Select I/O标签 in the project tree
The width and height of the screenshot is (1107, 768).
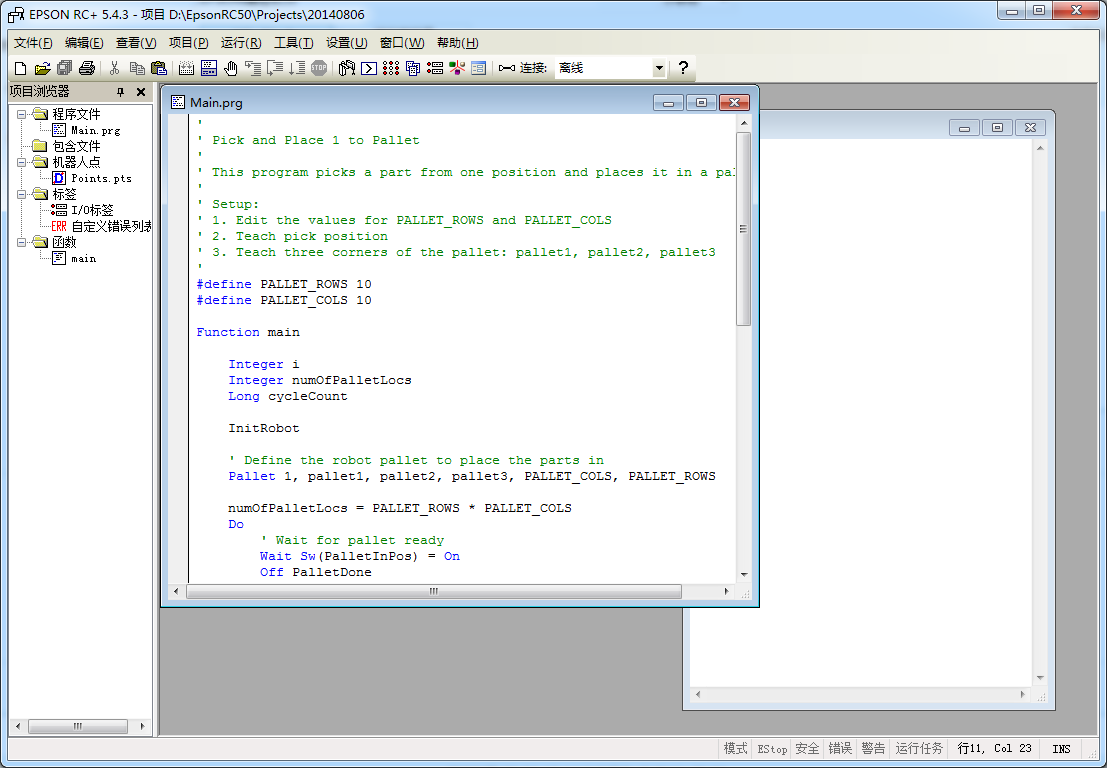(92, 210)
